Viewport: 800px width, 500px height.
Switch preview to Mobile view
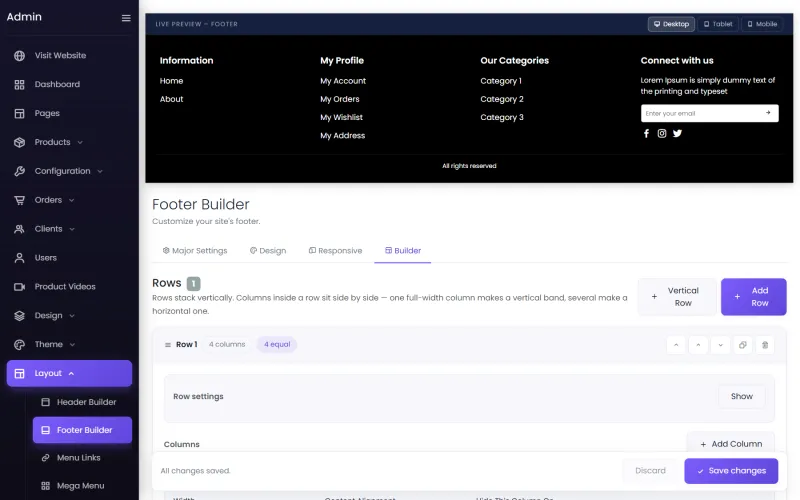coord(762,24)
